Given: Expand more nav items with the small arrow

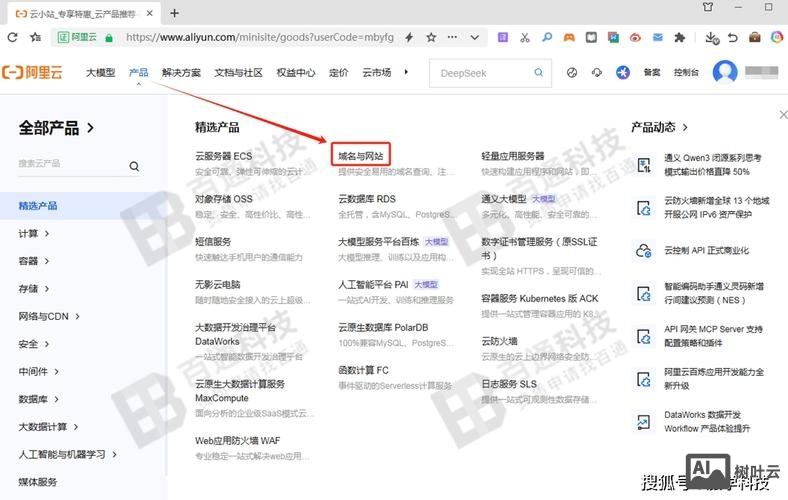Looking at the screenshot, I should point(406,72).
